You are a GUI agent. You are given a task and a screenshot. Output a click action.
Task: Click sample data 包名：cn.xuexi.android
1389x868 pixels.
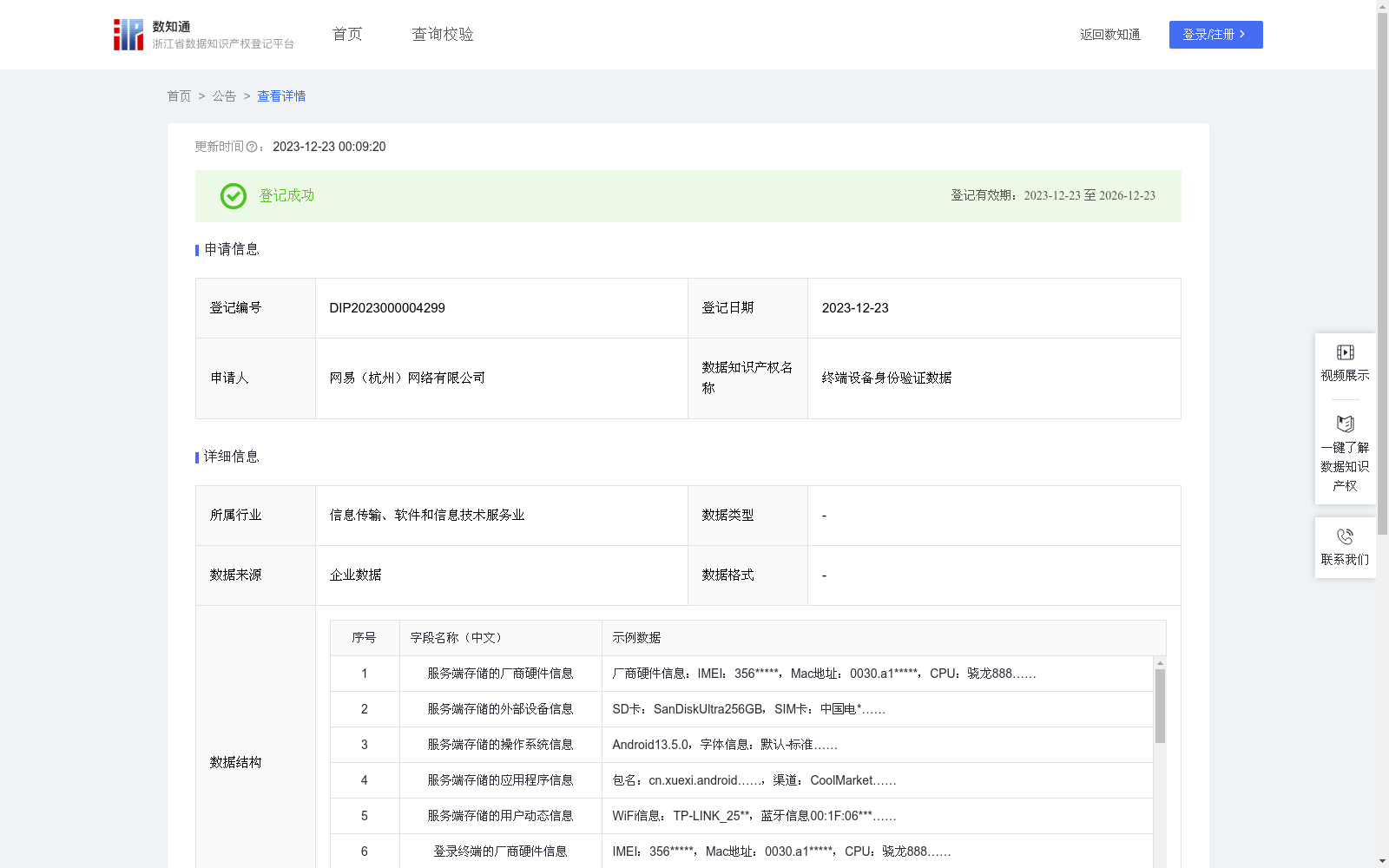pos(754,780)
